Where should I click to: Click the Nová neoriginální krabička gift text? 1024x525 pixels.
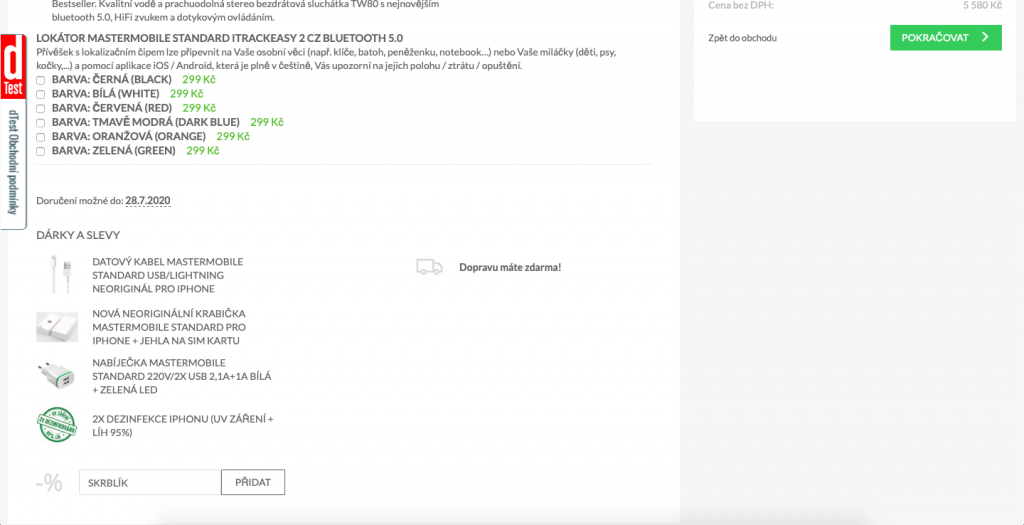[x=169, y=326]
